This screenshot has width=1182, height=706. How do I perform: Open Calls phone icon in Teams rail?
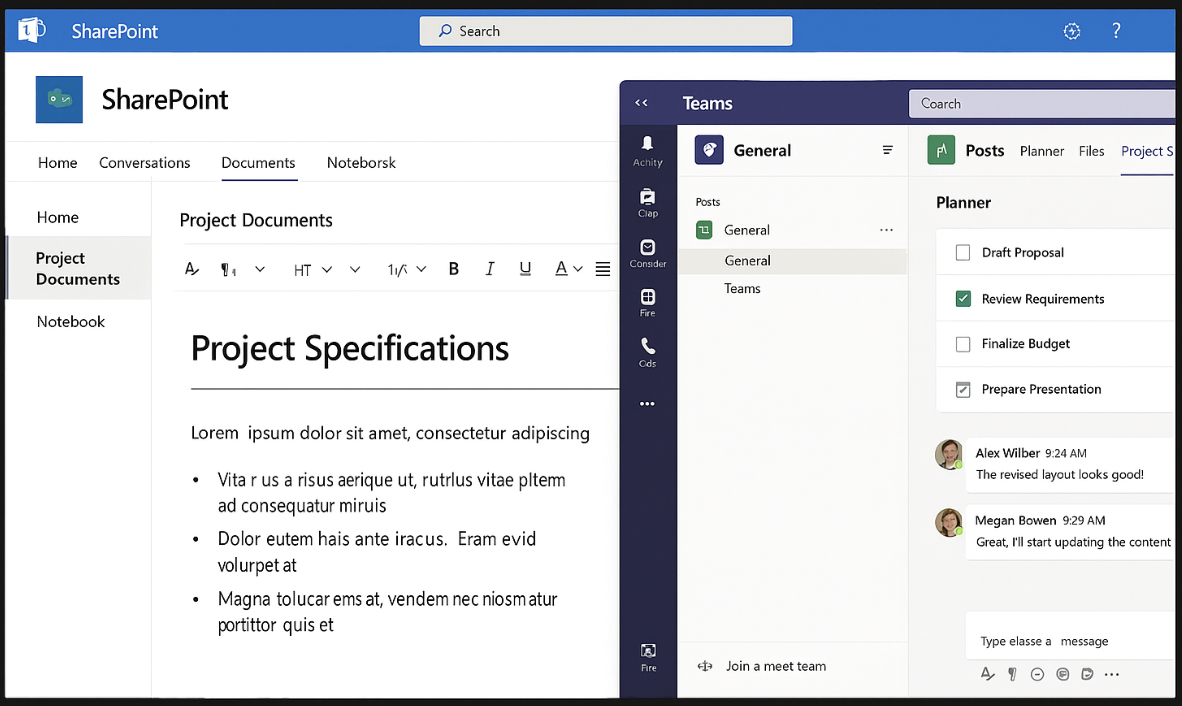[x=647, y=353]
